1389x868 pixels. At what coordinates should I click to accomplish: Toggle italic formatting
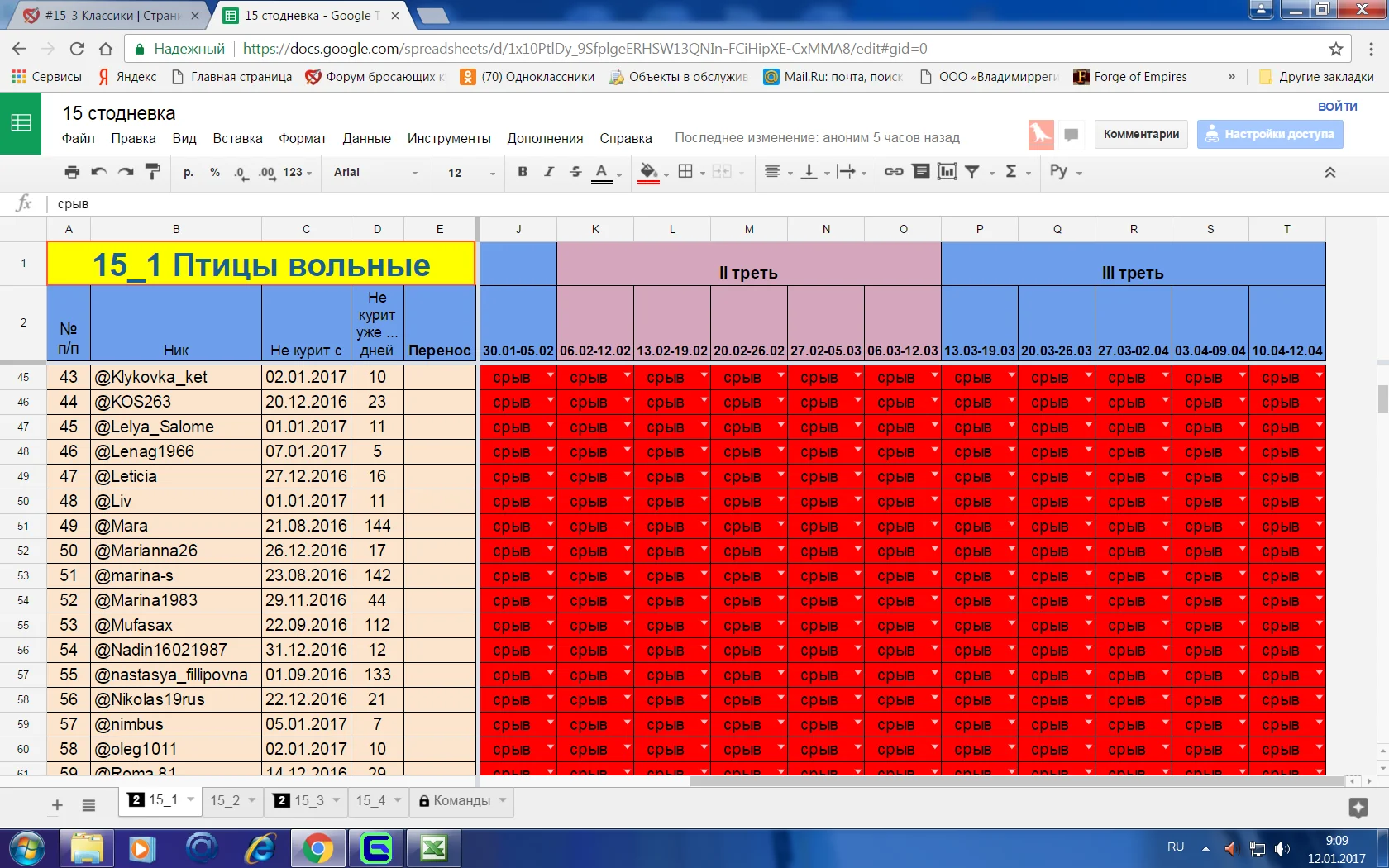(x=549, y=172)
